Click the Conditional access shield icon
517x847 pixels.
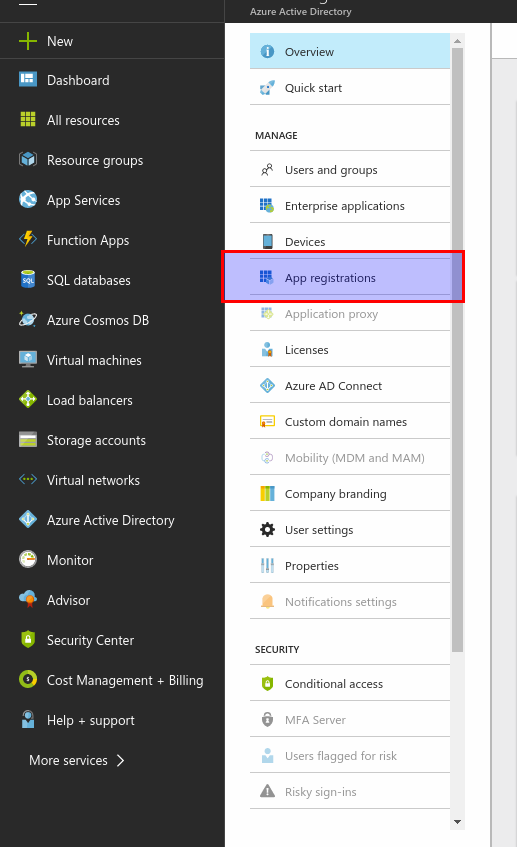click(267, 683)
